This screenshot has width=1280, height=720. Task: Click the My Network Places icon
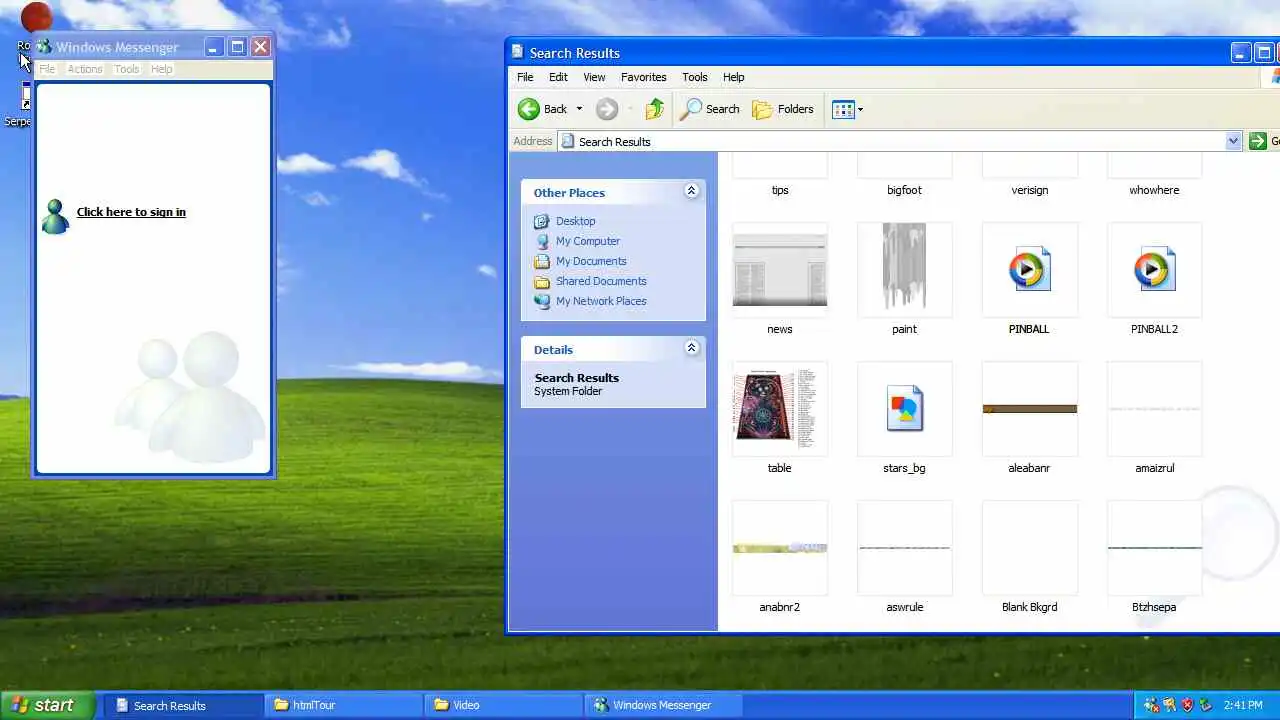tap(542, 301)
